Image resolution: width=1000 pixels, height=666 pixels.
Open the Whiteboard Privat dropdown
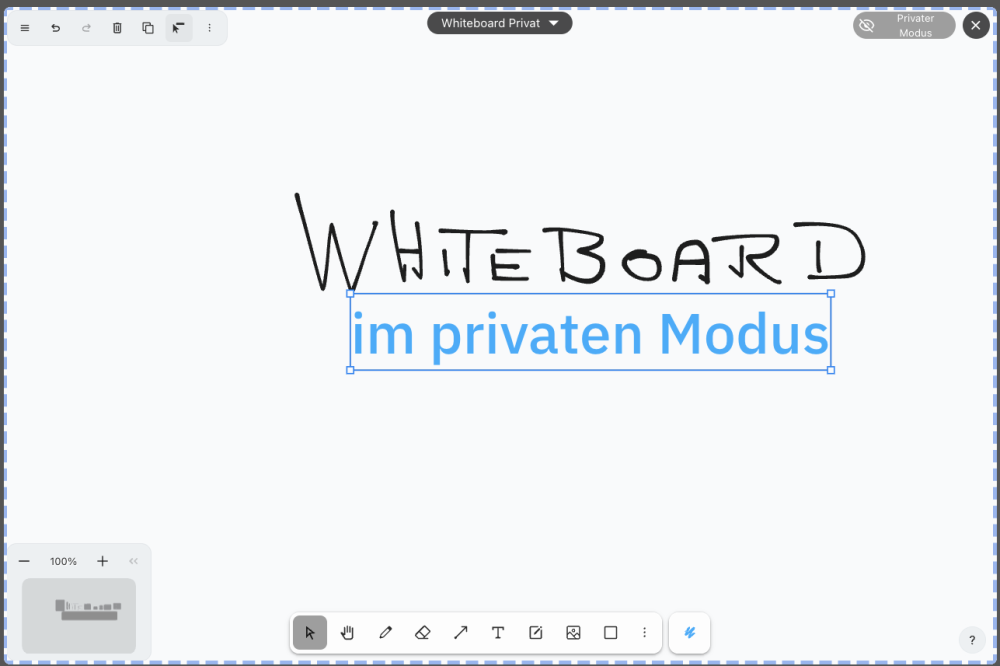(499, 23)
